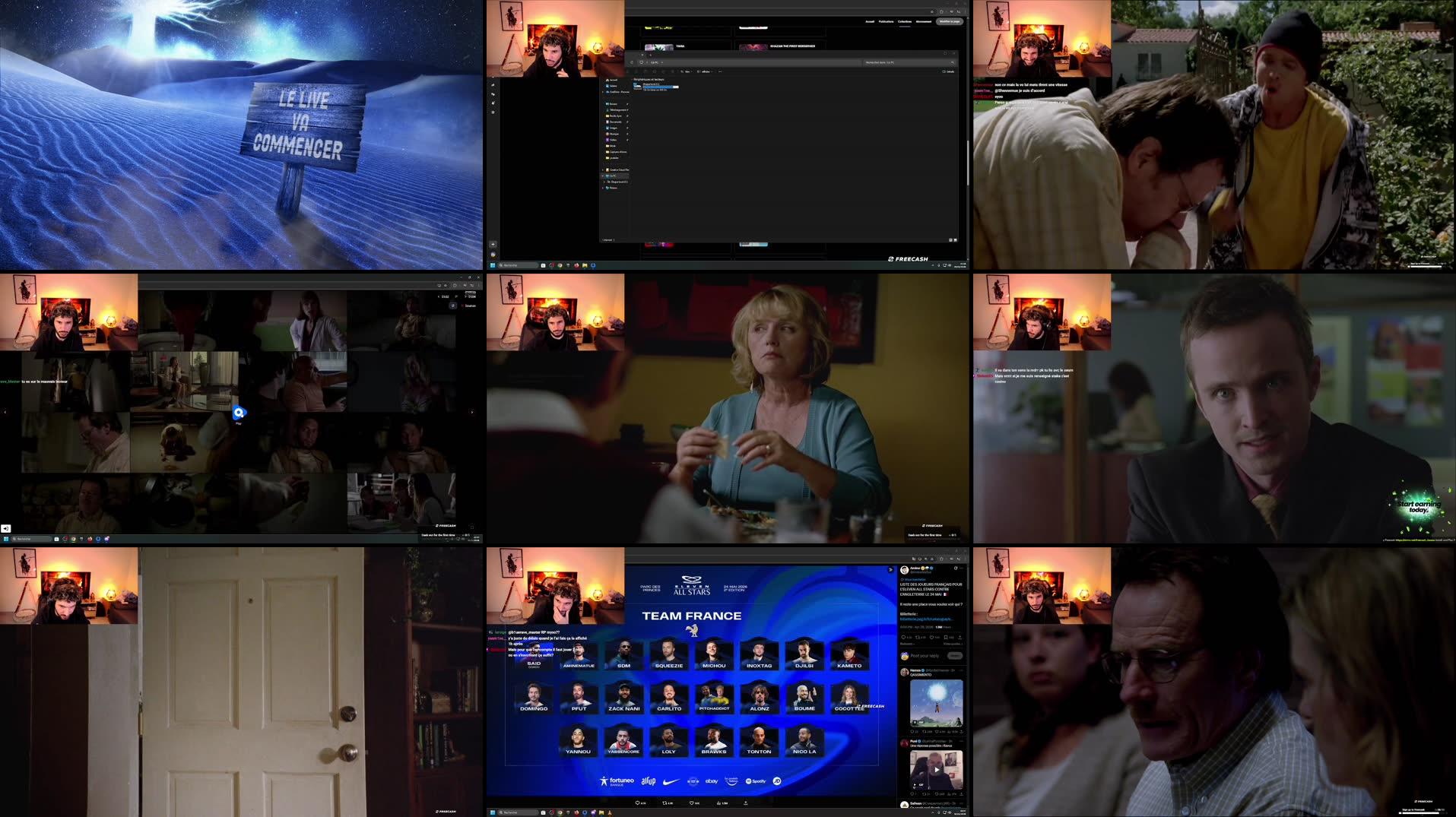Click the Modifier la page button
Viewport: 1456px width, 817px height.
click(x=950, y=21)
